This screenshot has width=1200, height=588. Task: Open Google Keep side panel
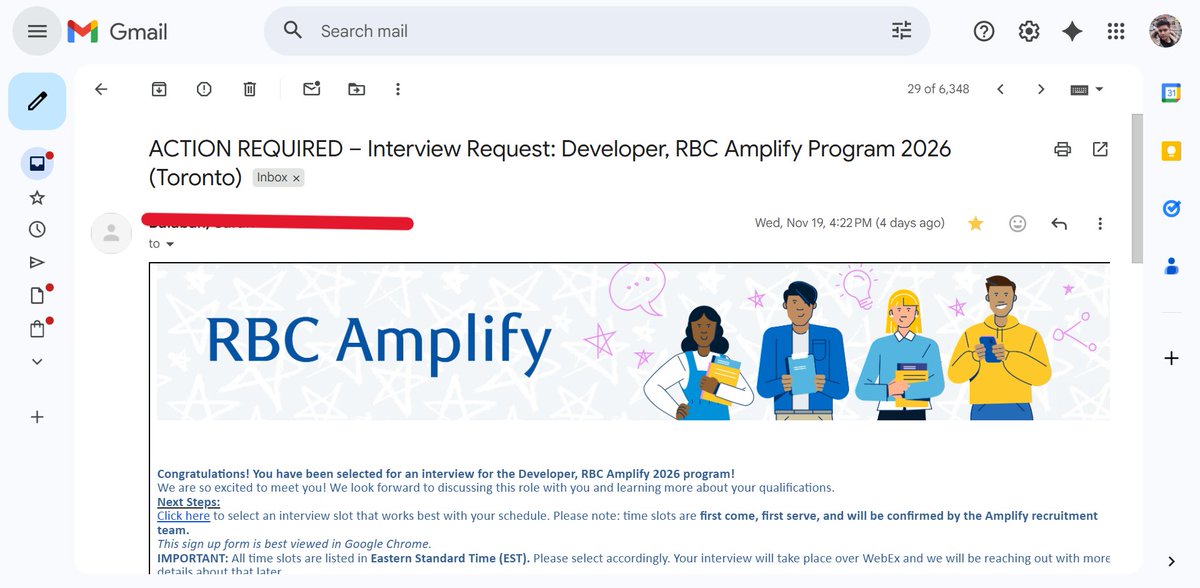click(1171, 151)
